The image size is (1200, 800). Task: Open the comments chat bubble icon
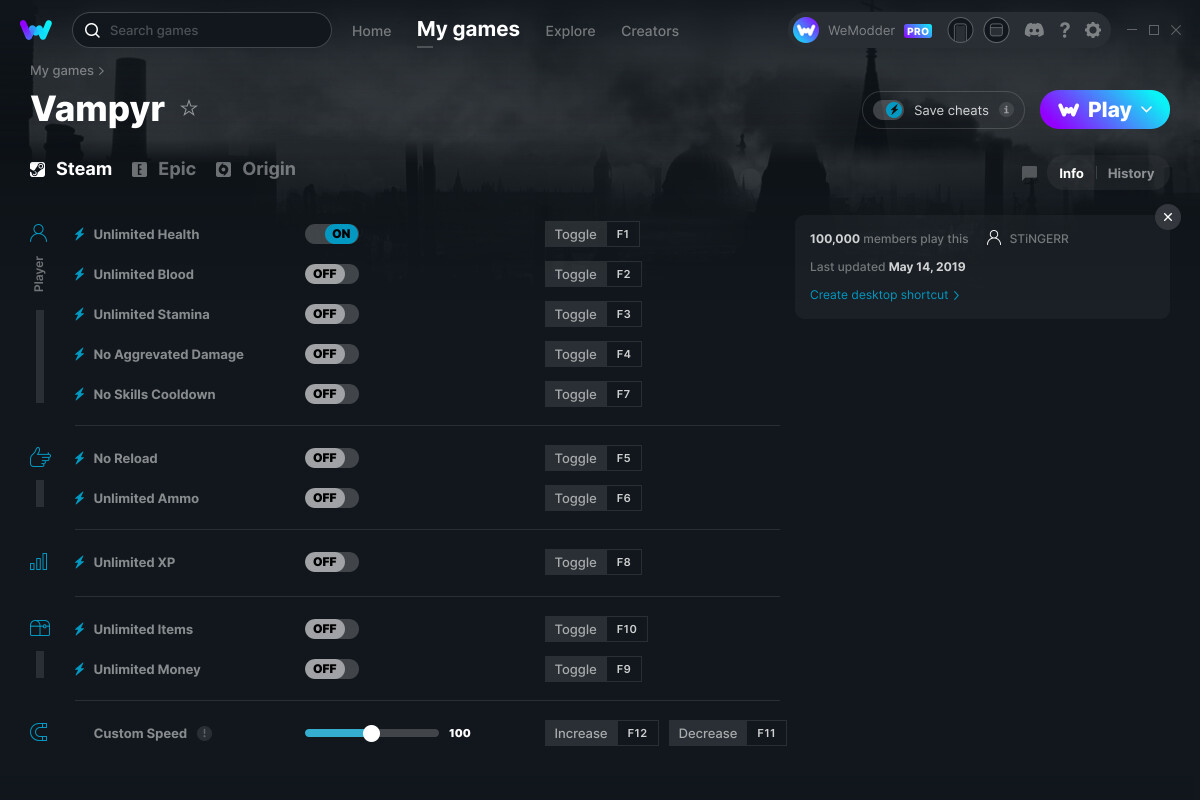click(x=1029, y=173)
